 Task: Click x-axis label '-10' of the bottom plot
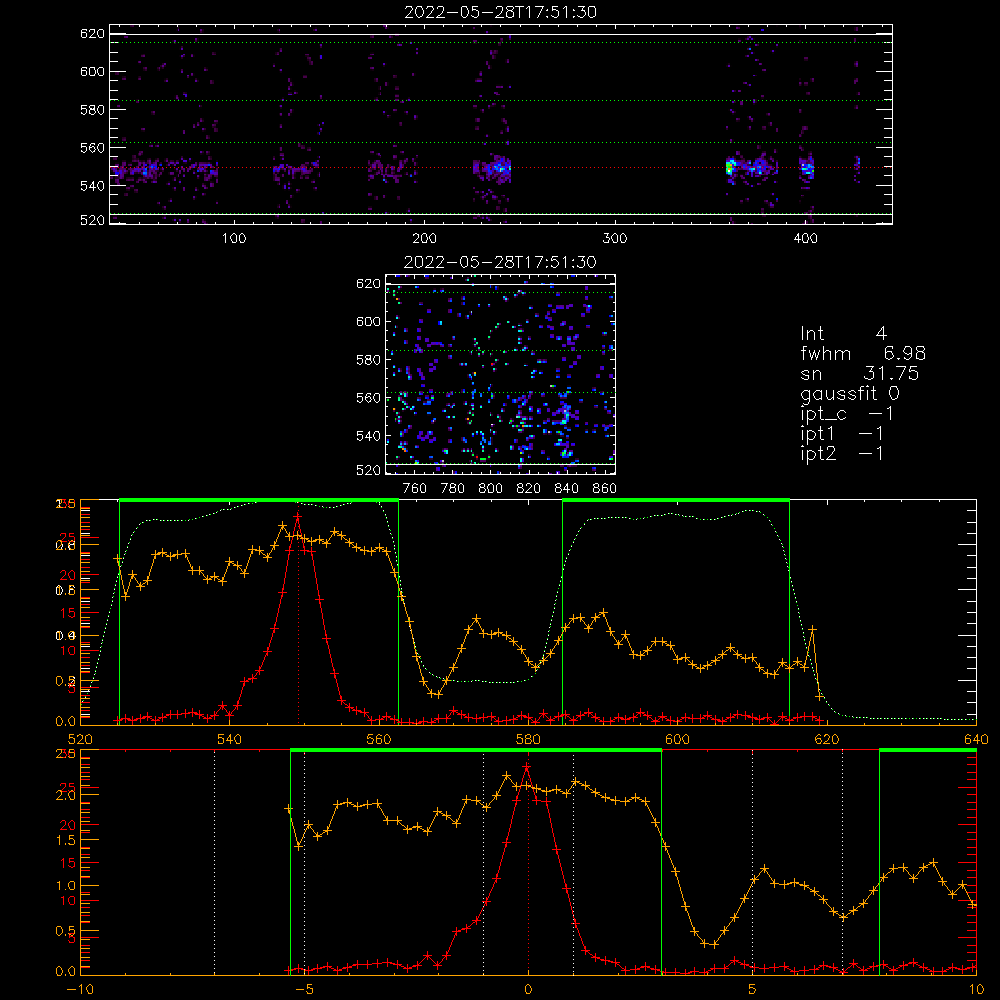click(80, 990)
